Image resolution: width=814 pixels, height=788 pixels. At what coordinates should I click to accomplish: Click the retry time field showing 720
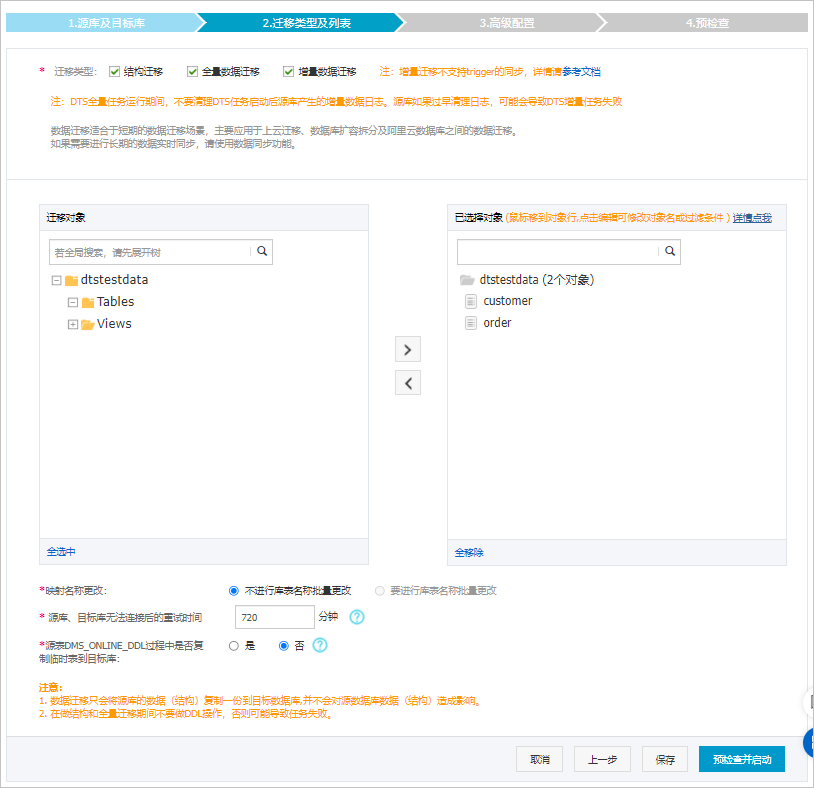tap(275, 617)
